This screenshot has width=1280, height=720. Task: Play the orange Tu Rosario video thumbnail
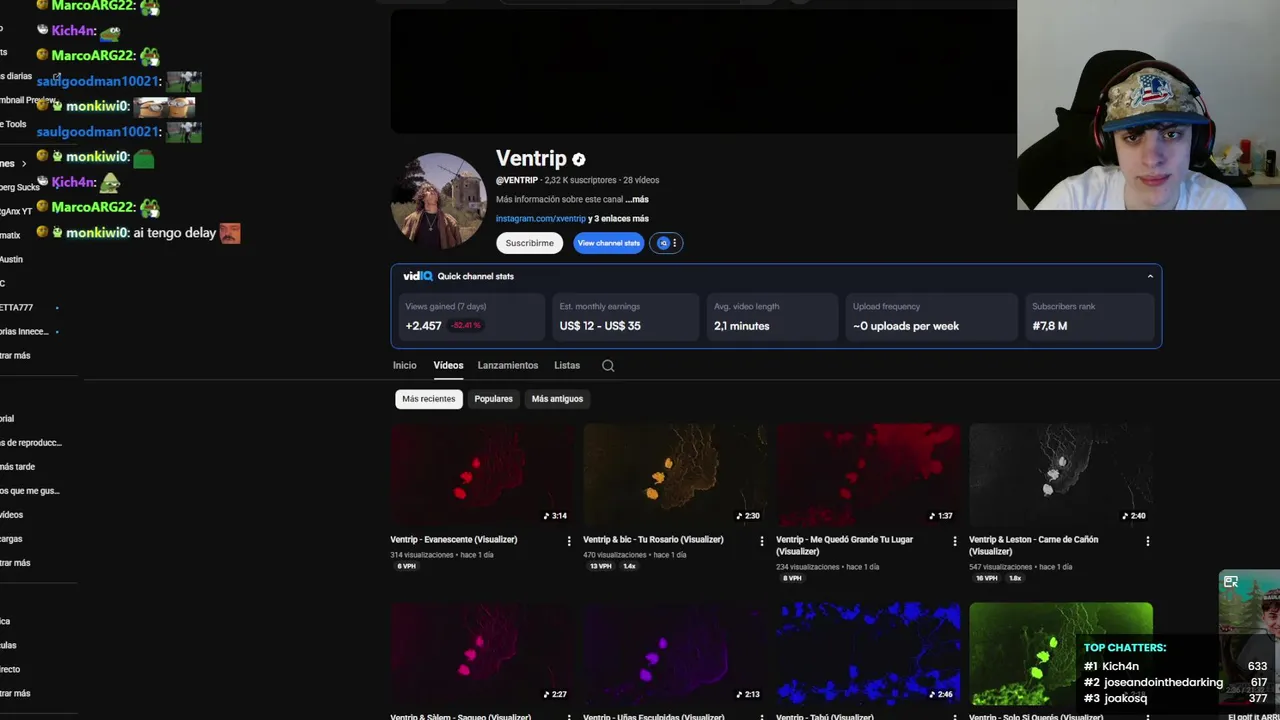coord(675,475)
